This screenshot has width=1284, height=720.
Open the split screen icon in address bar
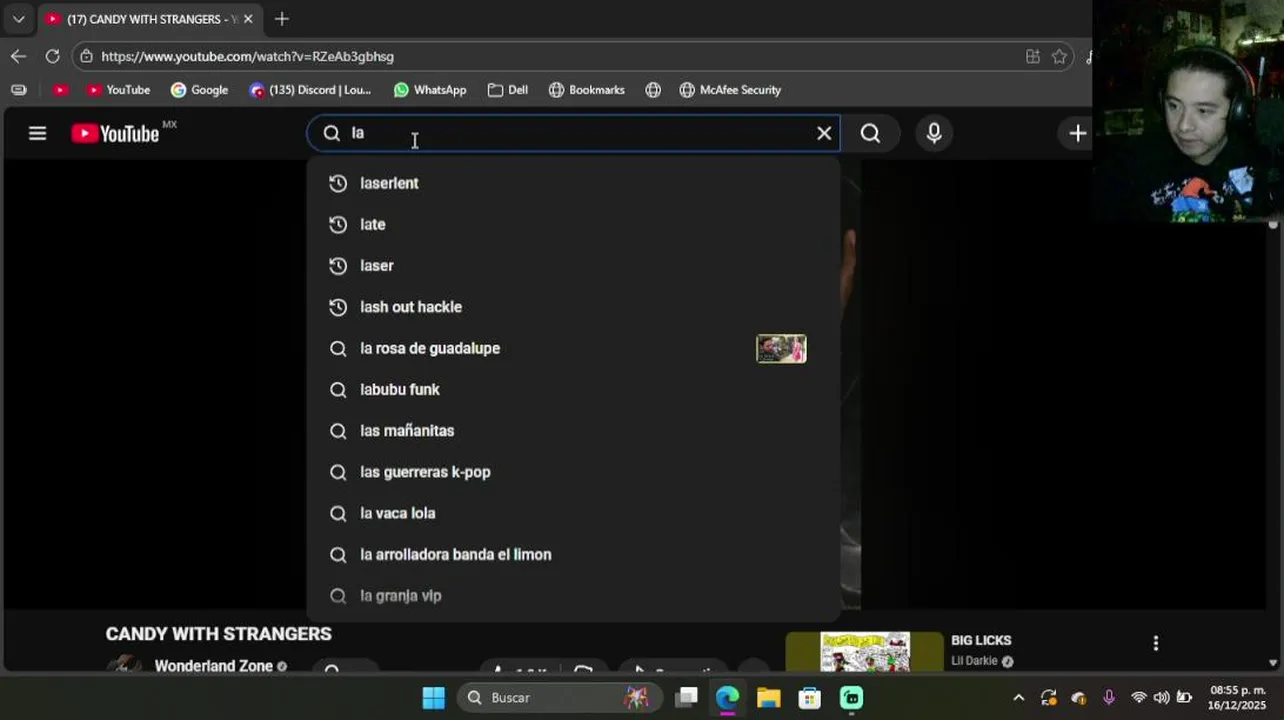point(1032,56)
